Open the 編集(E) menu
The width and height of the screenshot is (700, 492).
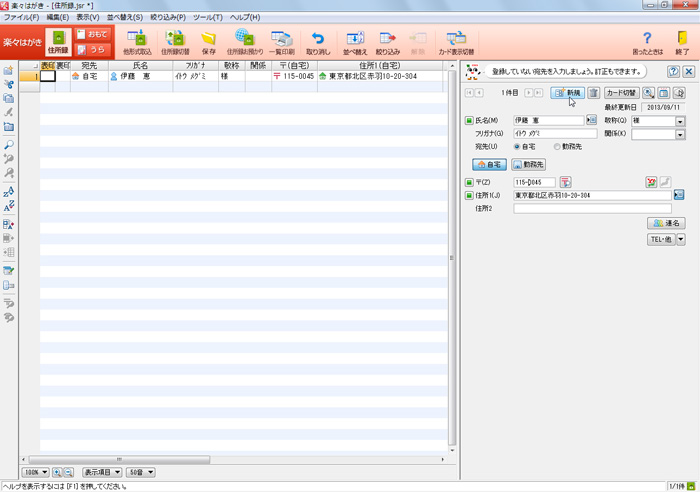[x=58, y=18]
